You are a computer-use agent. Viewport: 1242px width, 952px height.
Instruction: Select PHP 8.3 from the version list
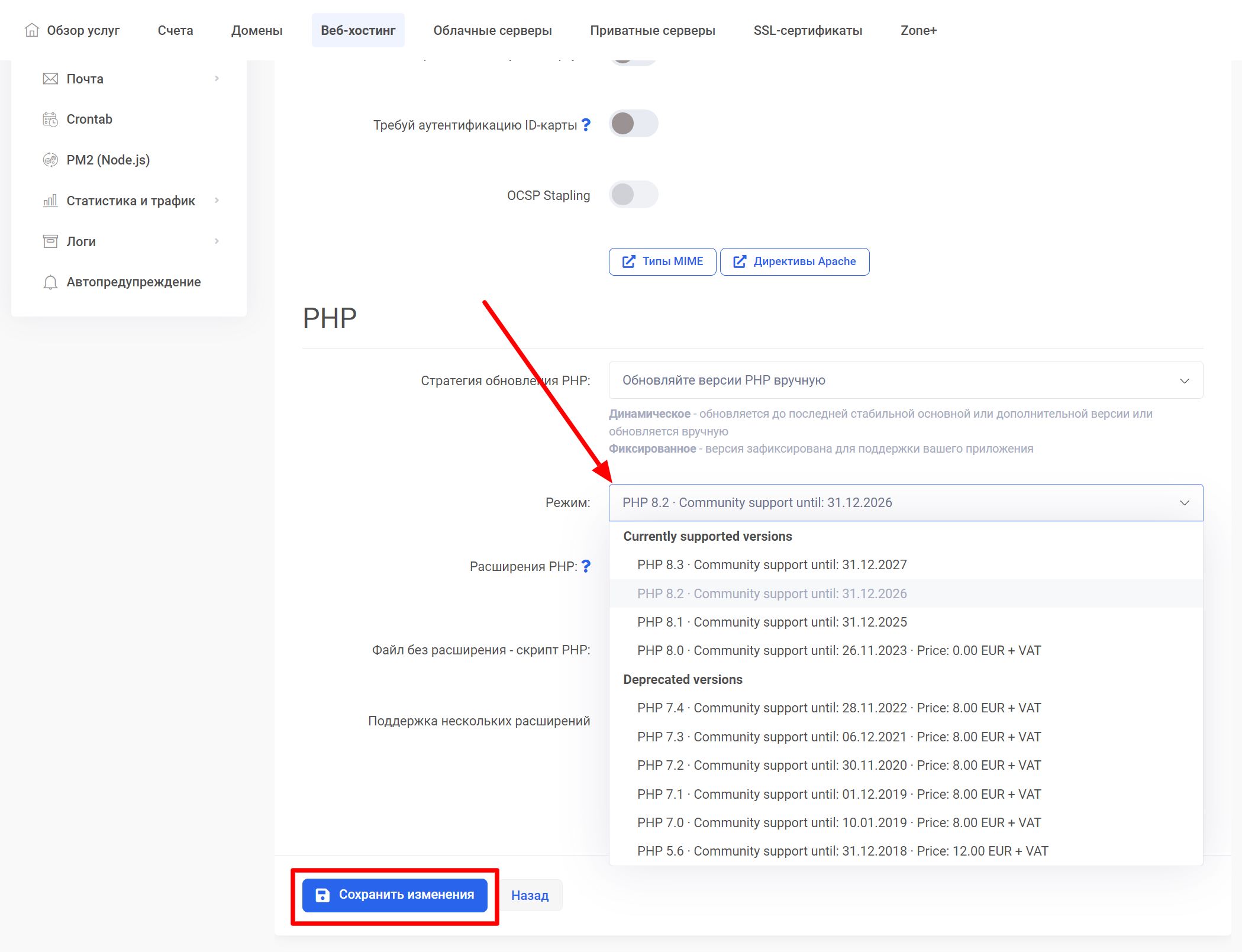point(772,564)
